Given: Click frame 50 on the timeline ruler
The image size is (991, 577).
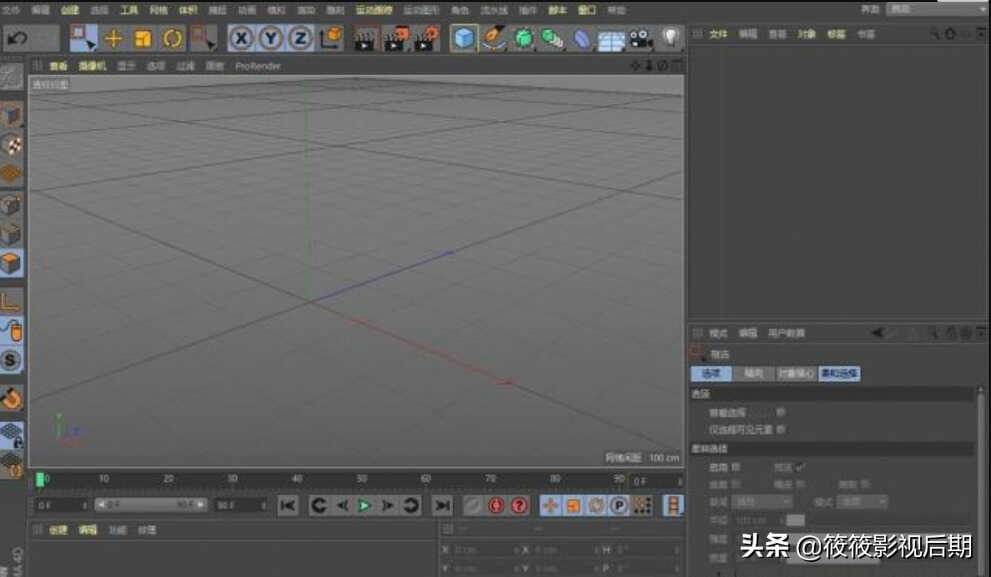Looking at the screenshot, I should (x=362, y=478).
